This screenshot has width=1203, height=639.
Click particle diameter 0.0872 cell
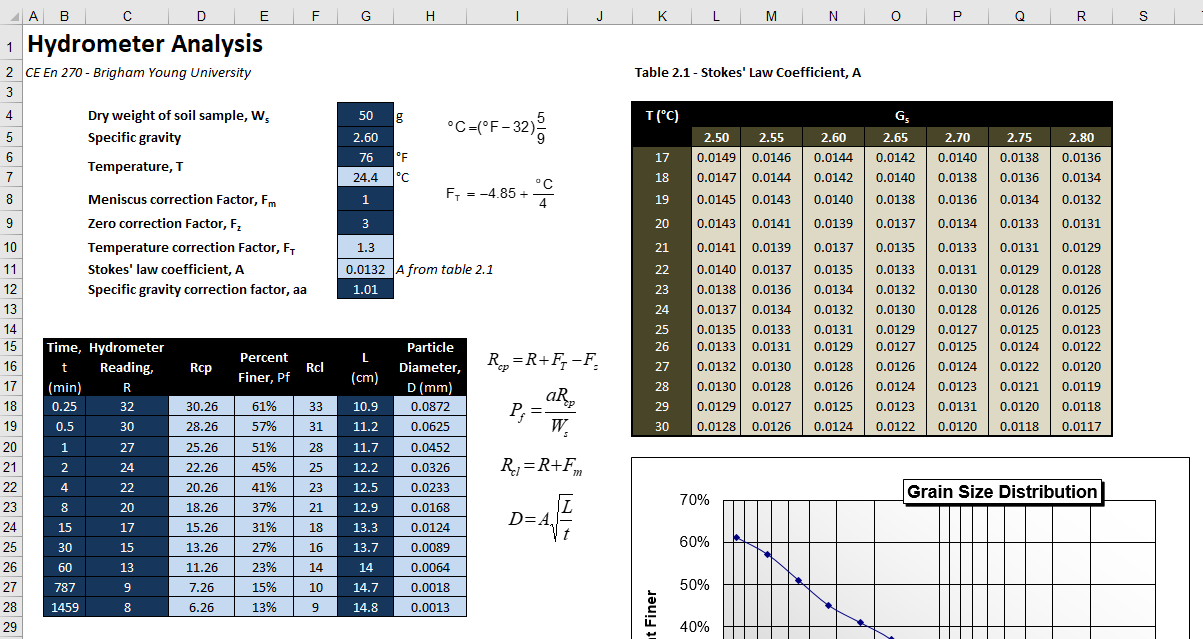pos(430,407)
